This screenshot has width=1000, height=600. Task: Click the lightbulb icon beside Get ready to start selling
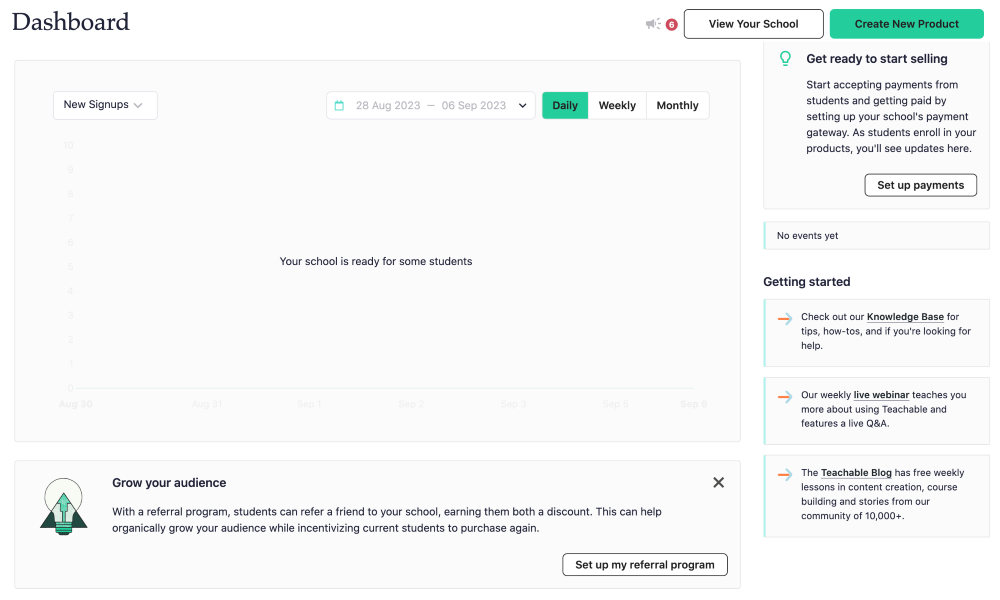785,59
